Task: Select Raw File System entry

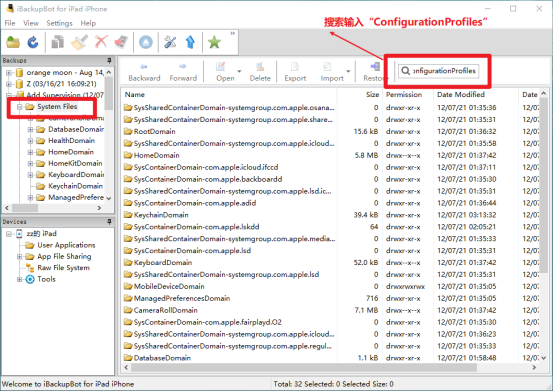Action: pyautogui.click(x=63, y=268)
